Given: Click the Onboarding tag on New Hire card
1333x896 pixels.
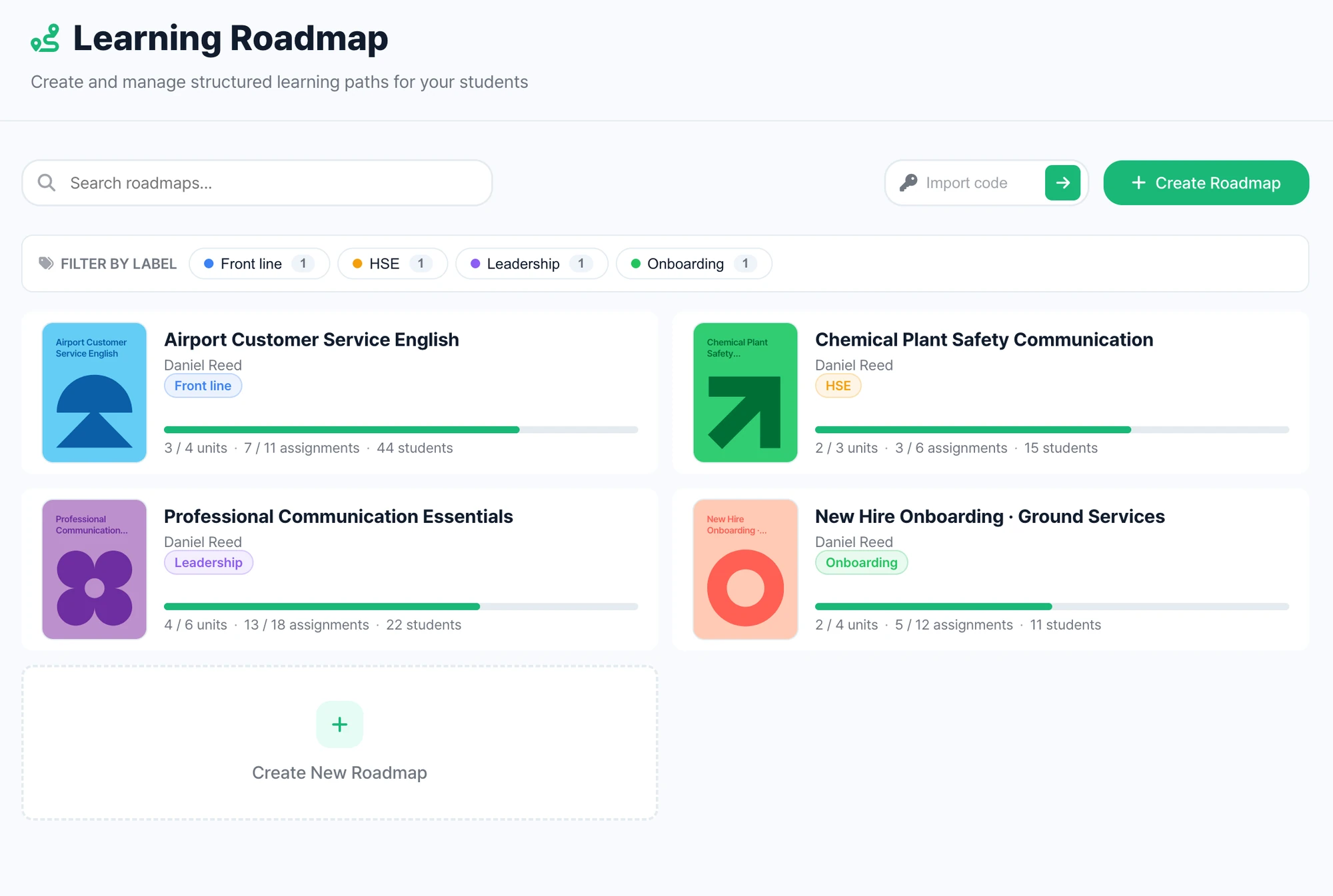Looking at the screenshot, I should pyautogui.click(x=861, y=563).
